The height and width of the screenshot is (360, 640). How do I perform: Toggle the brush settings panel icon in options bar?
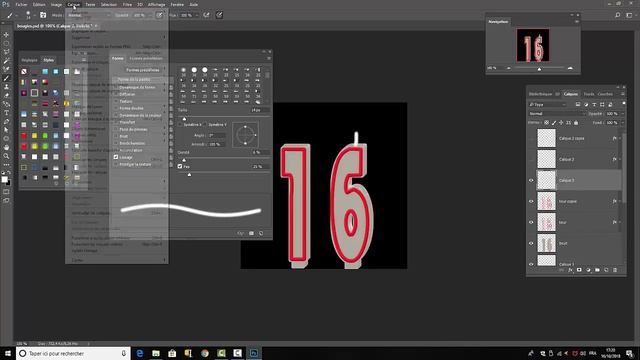tap(43, 15)
